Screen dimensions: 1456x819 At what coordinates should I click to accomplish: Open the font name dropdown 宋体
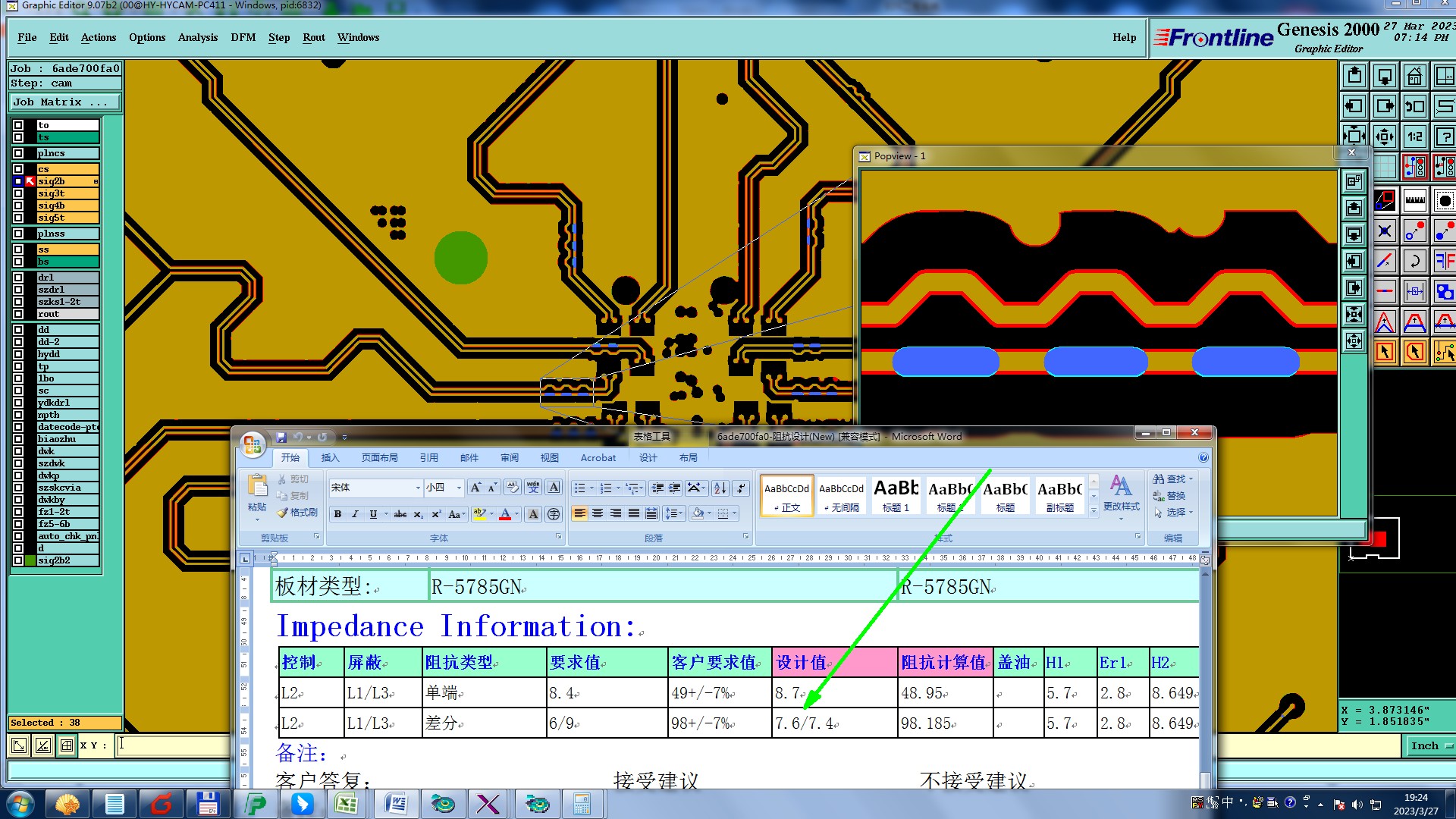417,488
